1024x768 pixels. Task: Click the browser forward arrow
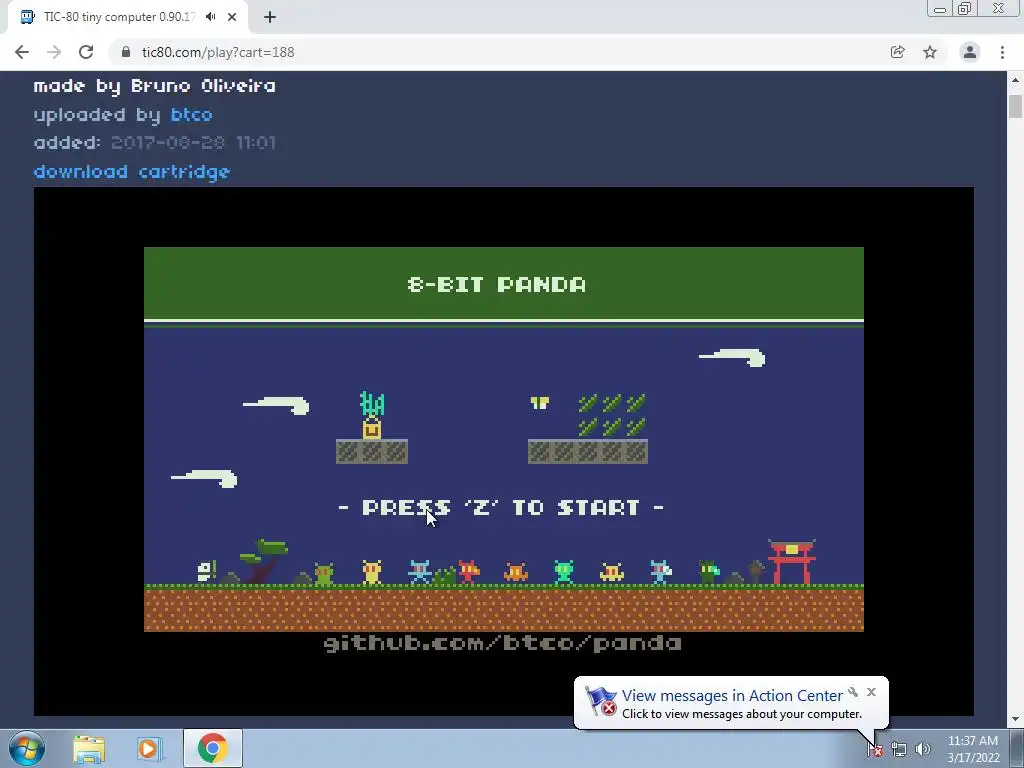54,52
